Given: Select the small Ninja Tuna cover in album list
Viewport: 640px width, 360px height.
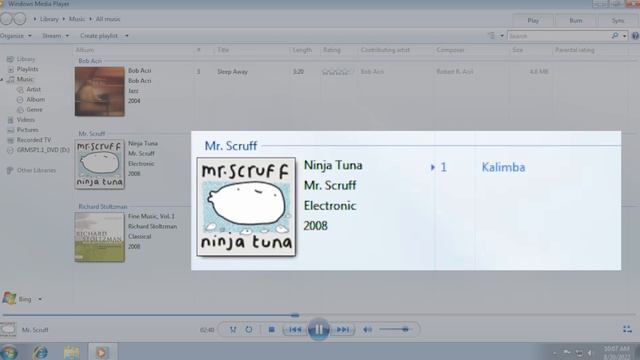Looking at the screenshot, I should 100,164.
